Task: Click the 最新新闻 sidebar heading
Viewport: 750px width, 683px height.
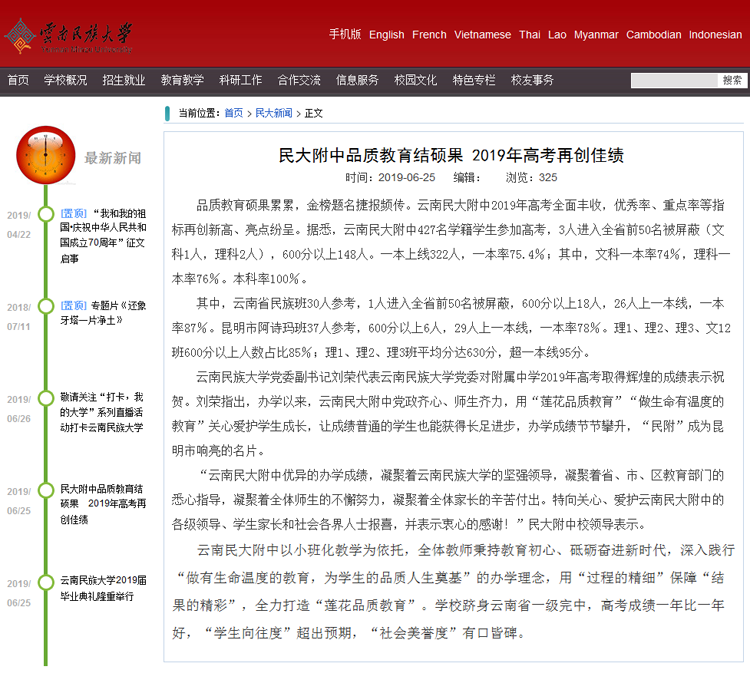Action: 113,158
